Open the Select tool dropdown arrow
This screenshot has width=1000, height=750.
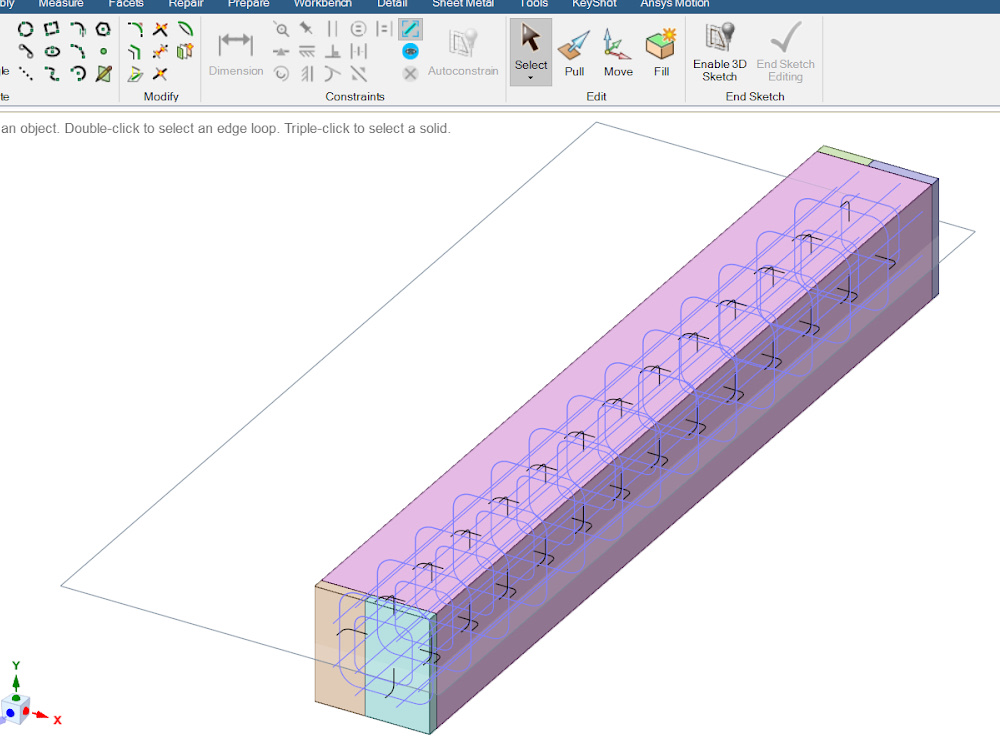531,78
